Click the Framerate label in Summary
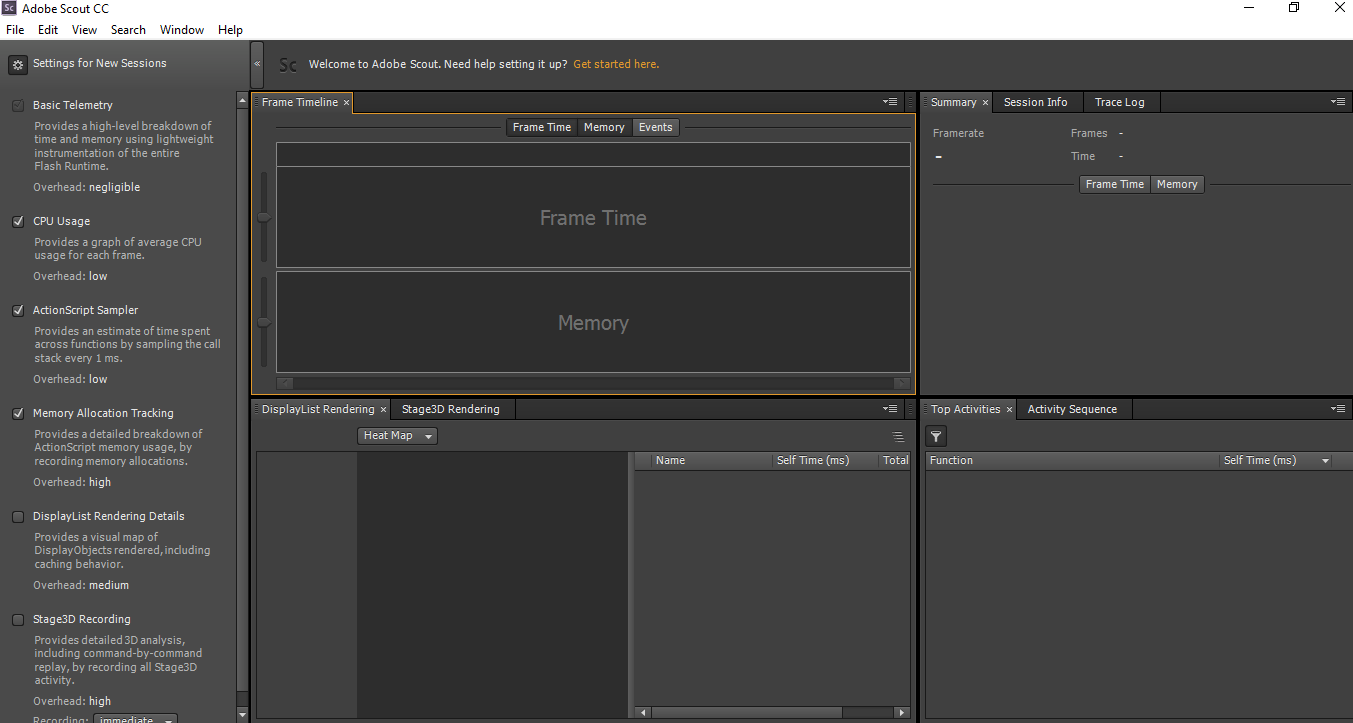1353x723 pixels. 958,133
